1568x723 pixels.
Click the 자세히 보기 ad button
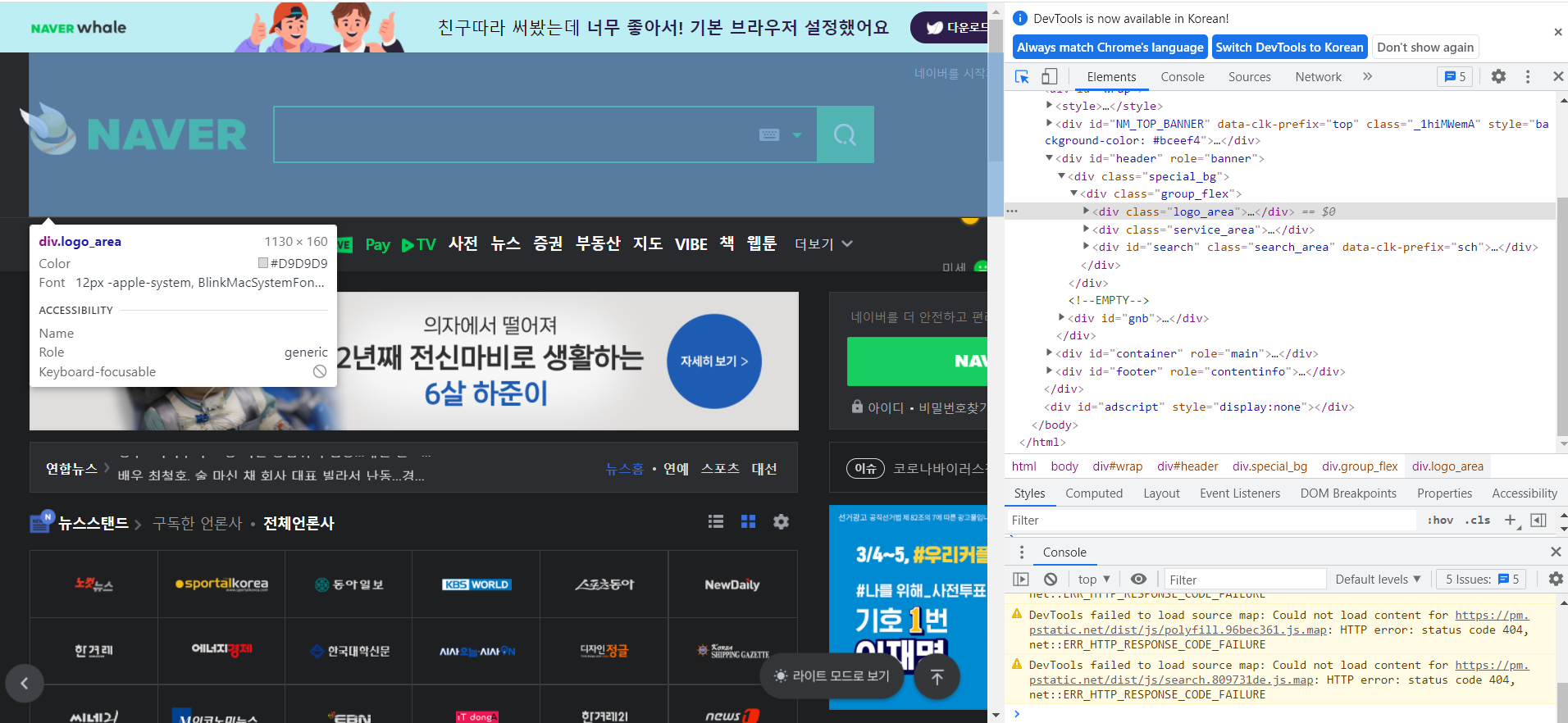click(x=713, y=361)
